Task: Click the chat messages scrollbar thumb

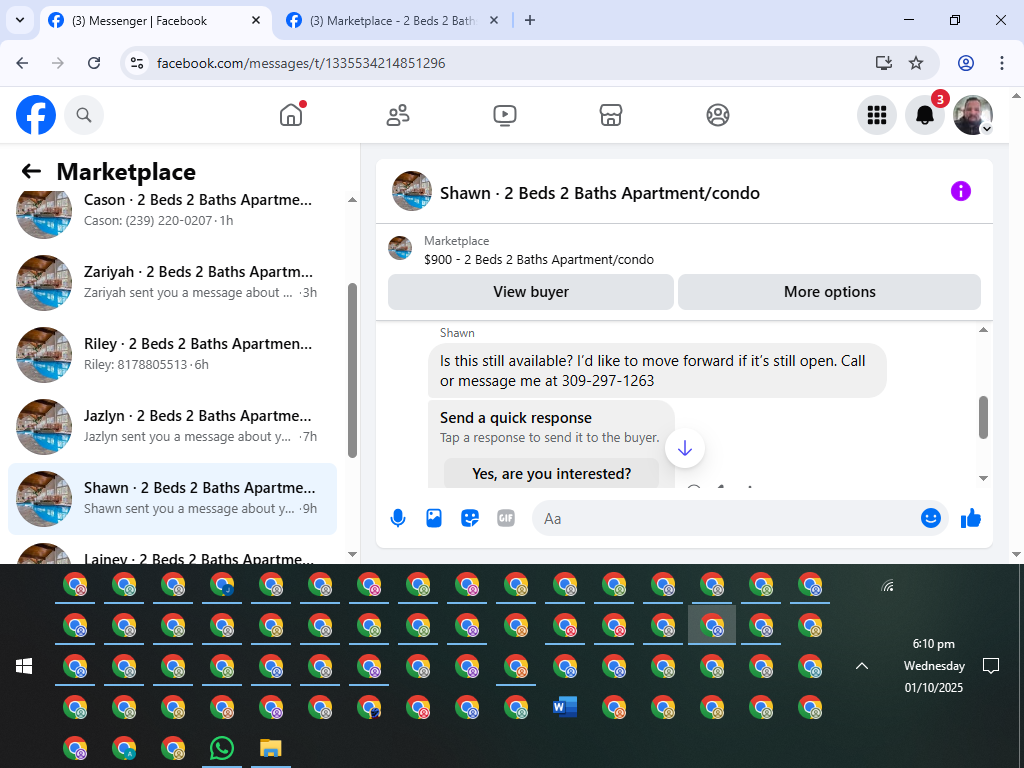Action: click(x=983, y=417)
